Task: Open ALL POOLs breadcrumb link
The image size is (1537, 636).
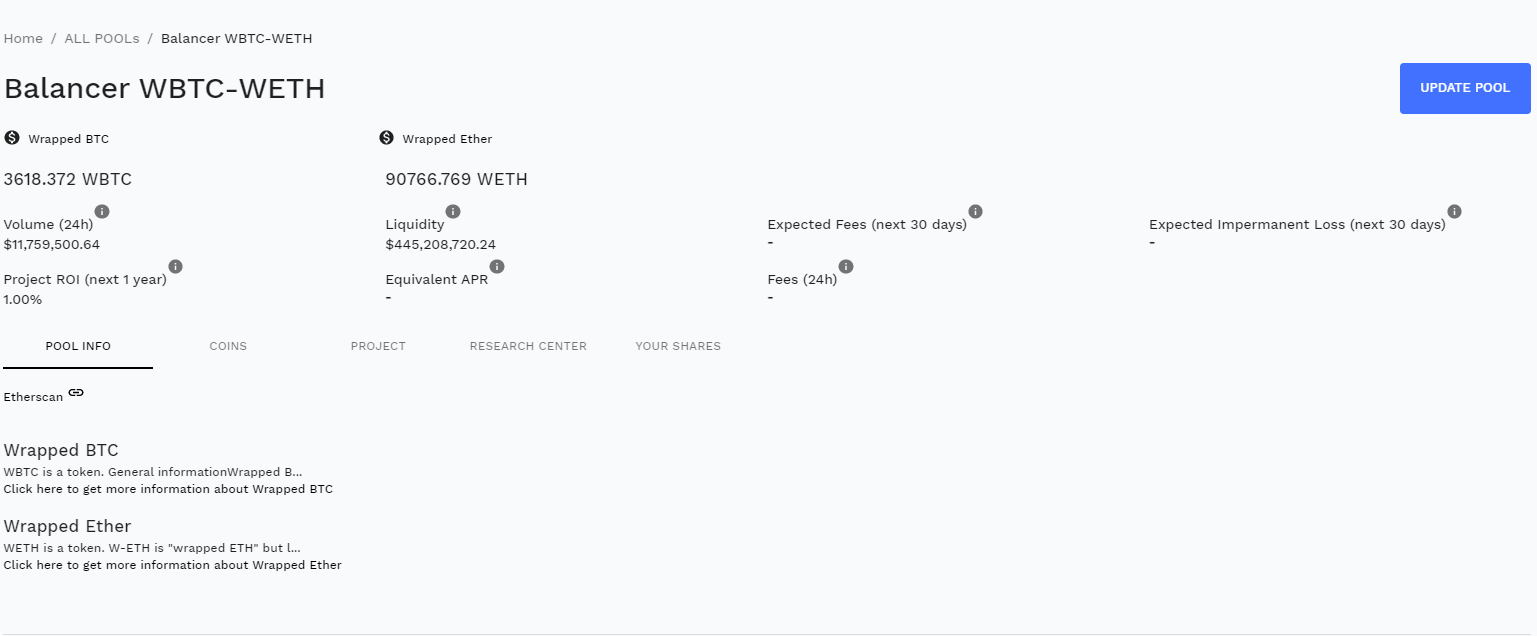Action: [102, 39]
